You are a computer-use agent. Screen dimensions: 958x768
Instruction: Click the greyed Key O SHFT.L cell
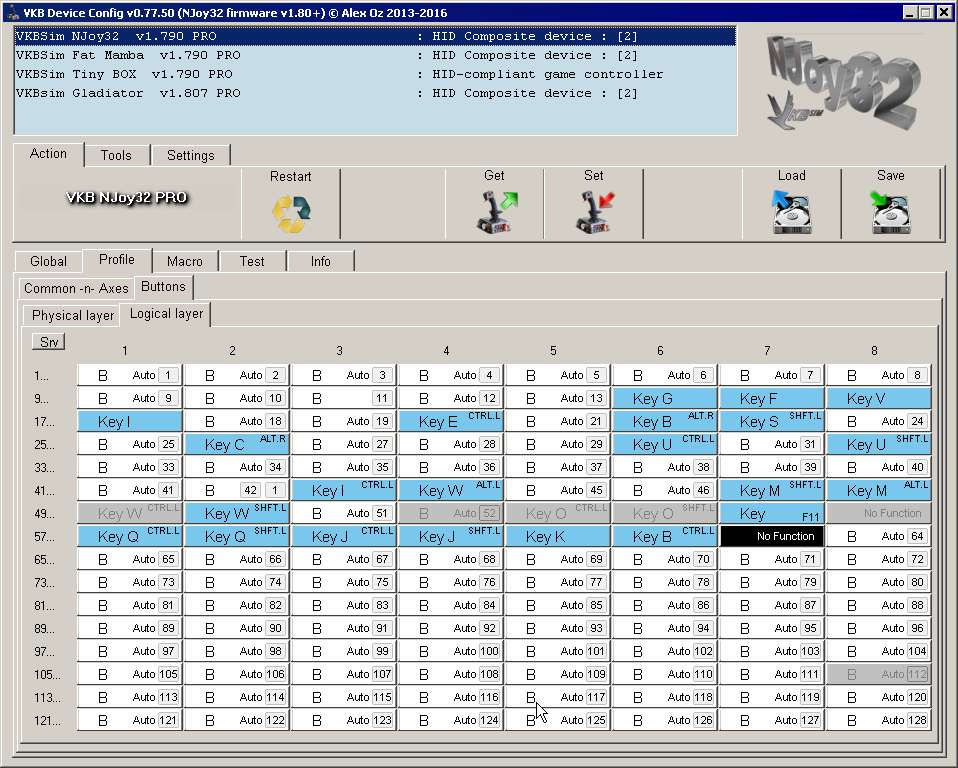point(665,513)
